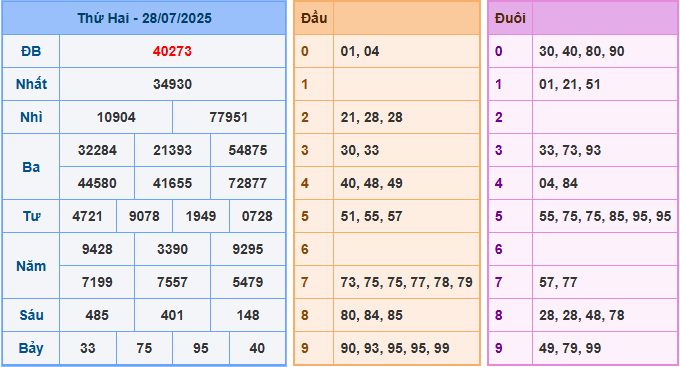The image size is (680, 367).
Task: Select second prize number 10904
Action: pos(116,117)
